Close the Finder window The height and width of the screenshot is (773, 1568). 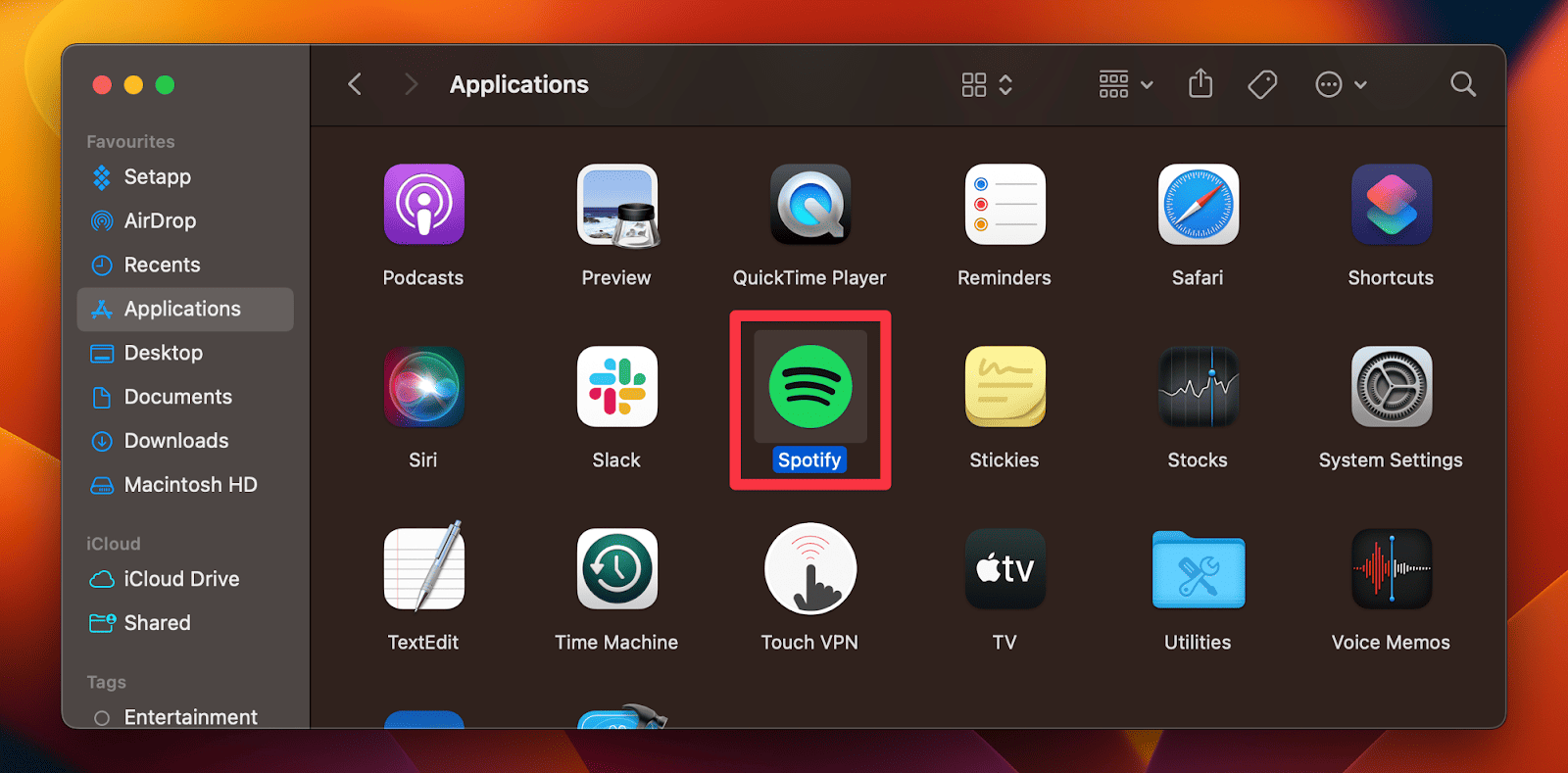tap(102, 85)
